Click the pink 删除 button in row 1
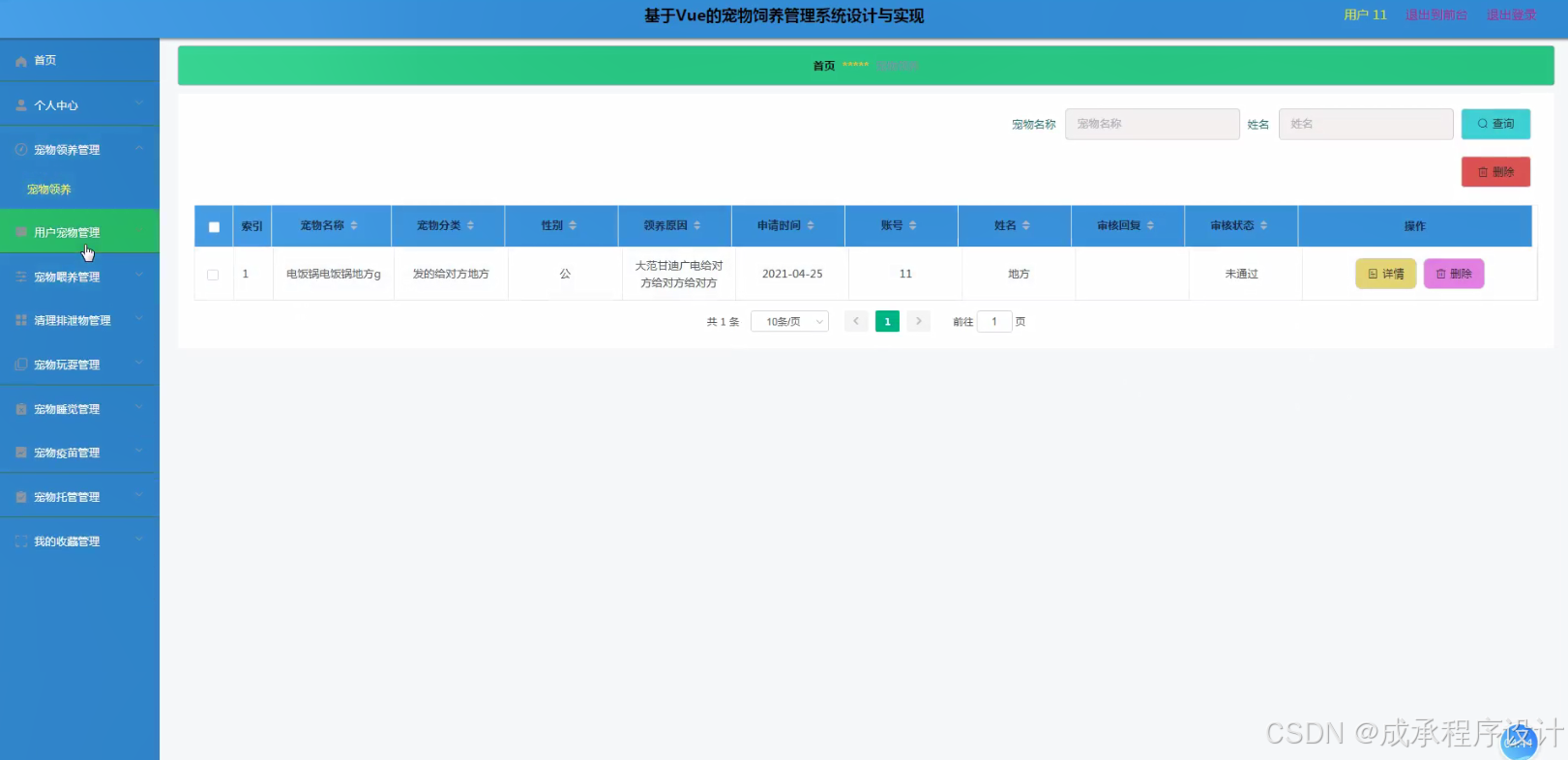Screen dimensions: 1568x760 coord(1454,274)
